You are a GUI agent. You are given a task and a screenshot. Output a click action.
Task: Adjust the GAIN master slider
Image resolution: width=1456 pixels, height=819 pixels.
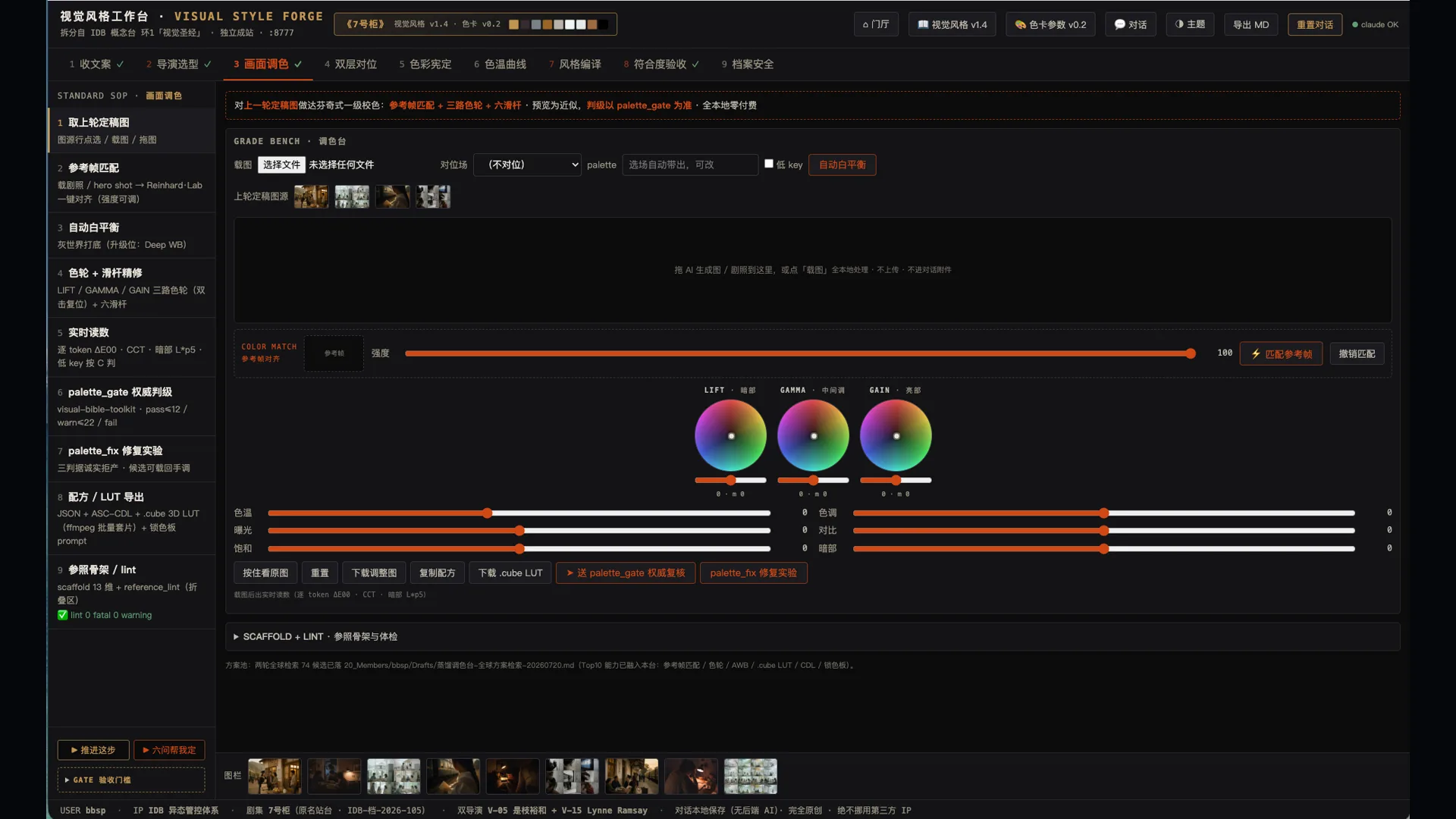[896, 480]
